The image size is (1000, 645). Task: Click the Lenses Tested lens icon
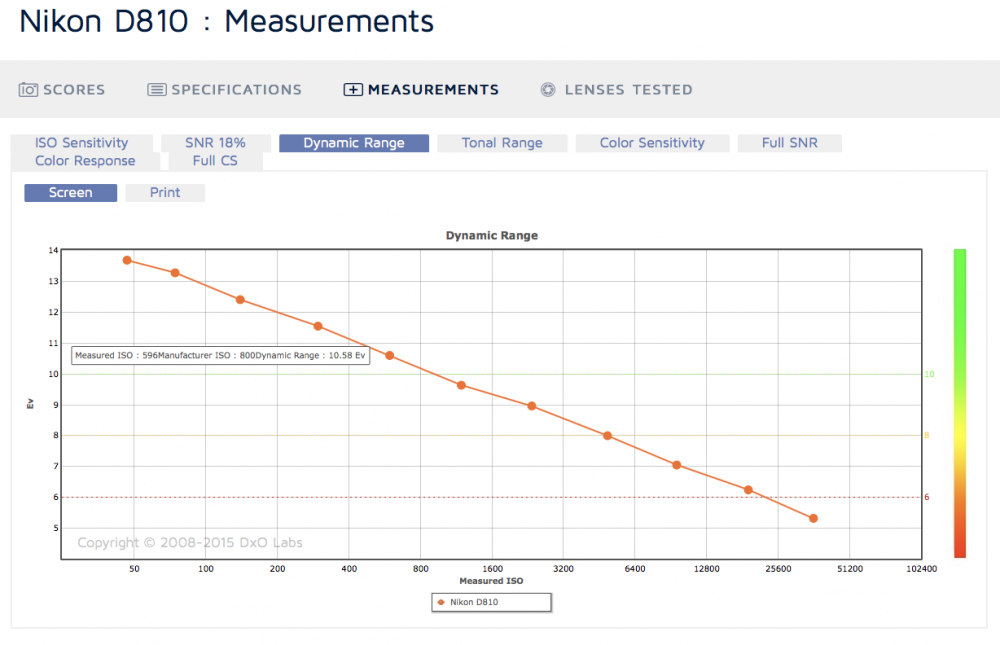point(548,90)
